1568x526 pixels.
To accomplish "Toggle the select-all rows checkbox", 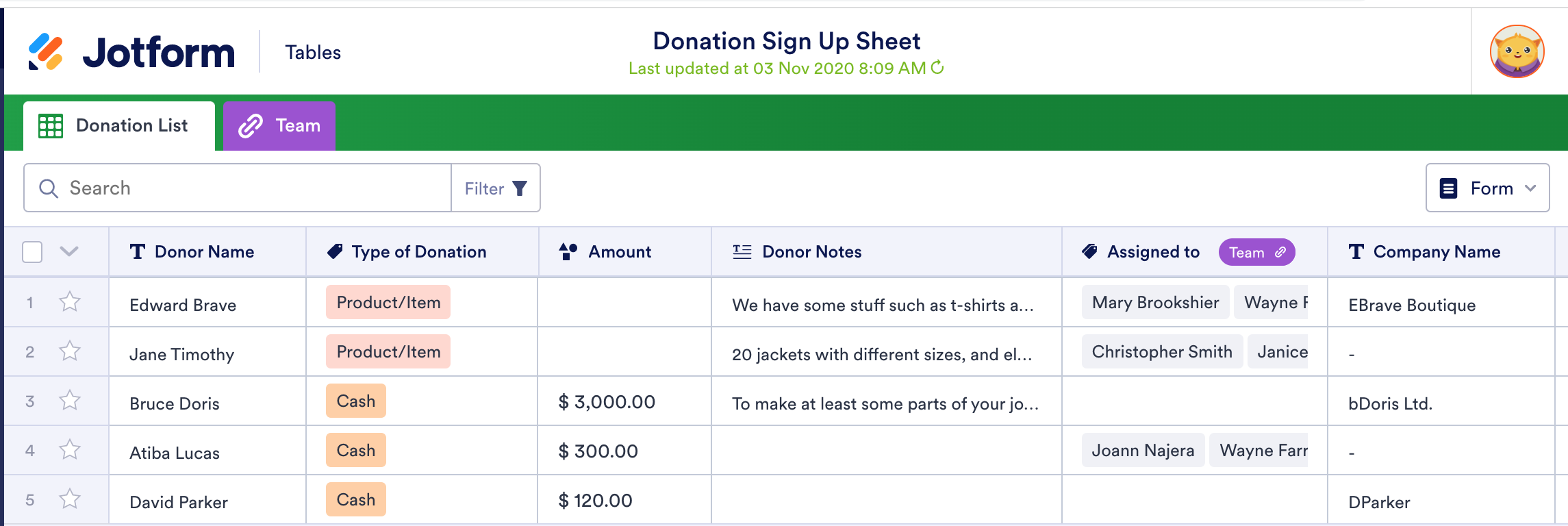I will [32, 252].
